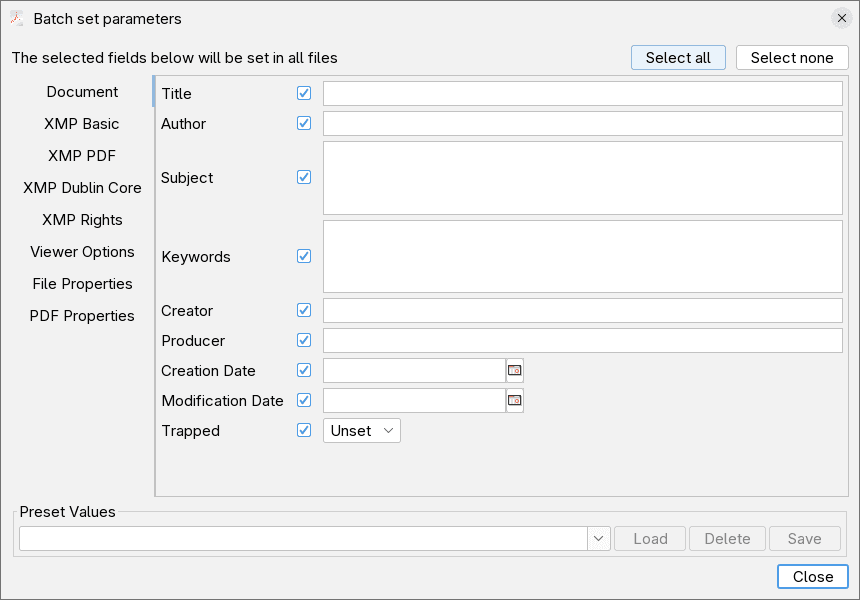Uncheck the Title checkbox
860x600 pixels.
304,93
